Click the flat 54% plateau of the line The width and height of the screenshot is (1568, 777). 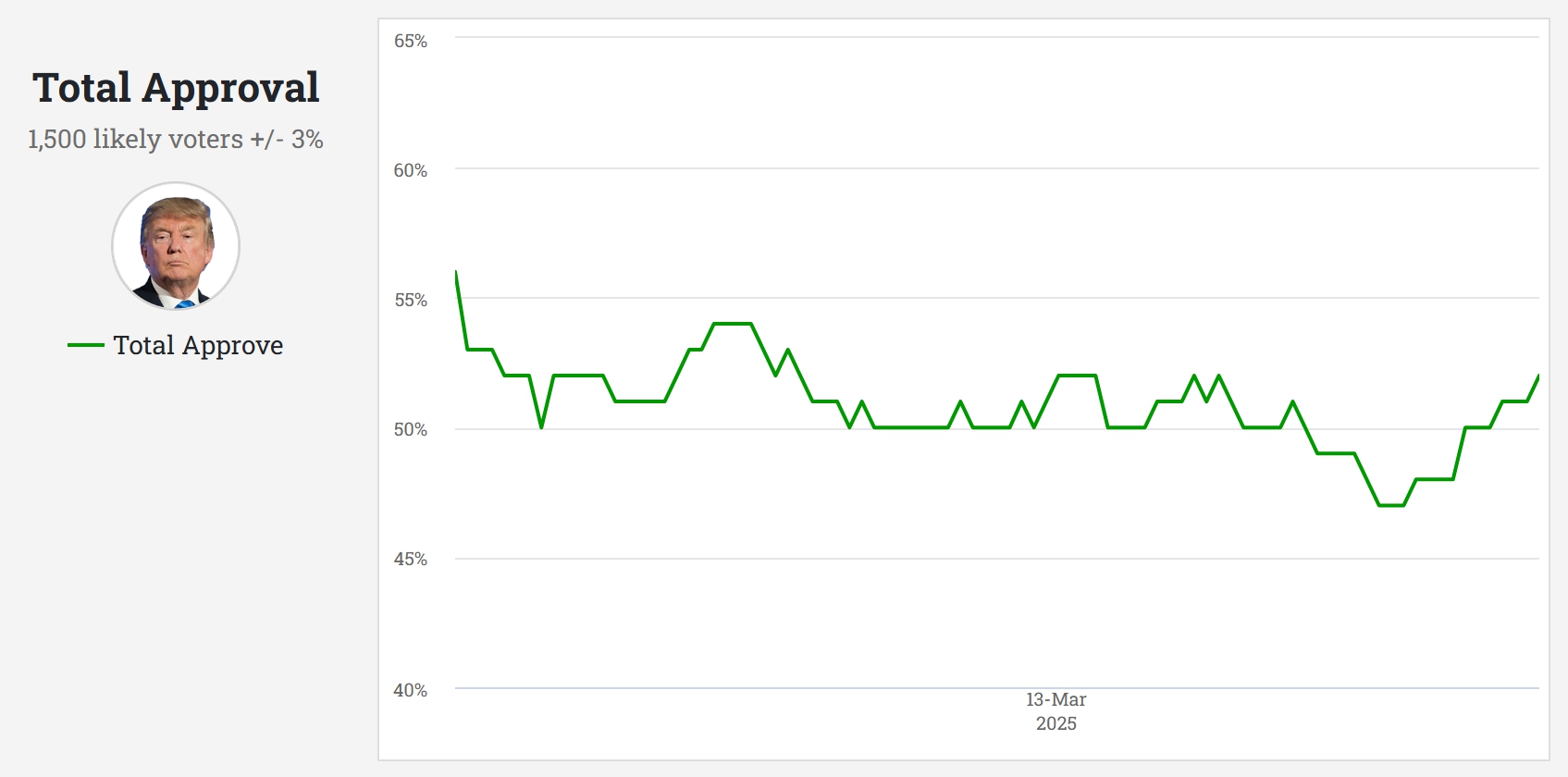point(732,324)
